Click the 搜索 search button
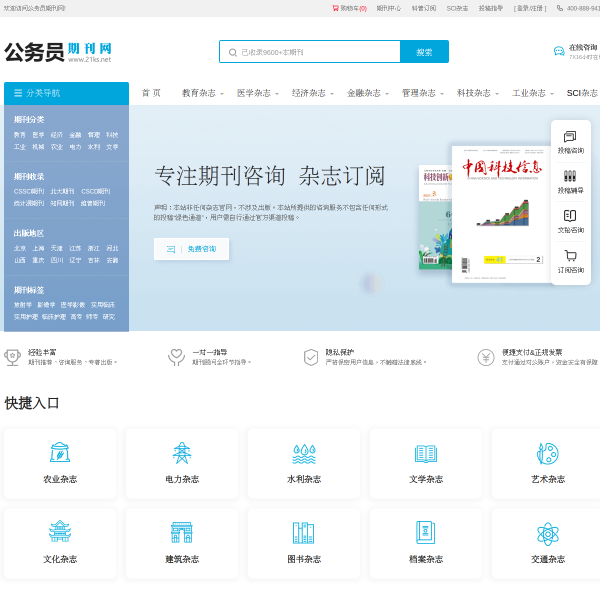 424,52
